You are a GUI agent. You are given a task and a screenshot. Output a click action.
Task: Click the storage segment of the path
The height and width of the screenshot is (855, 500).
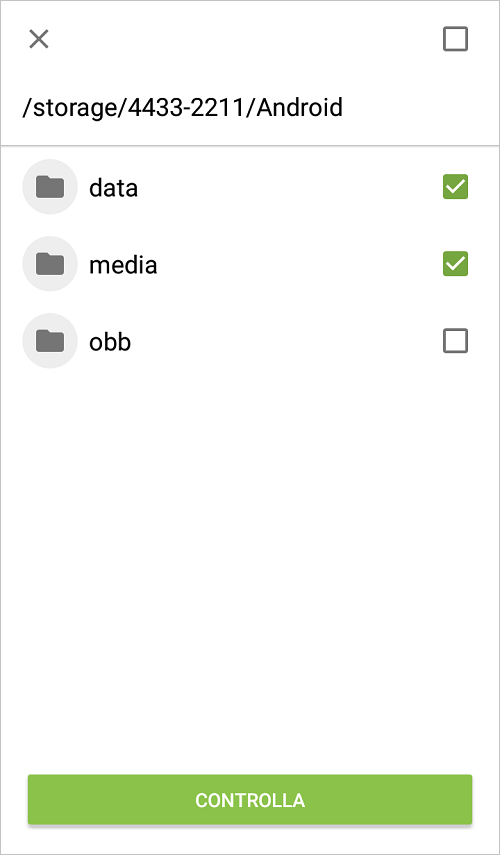74,107
